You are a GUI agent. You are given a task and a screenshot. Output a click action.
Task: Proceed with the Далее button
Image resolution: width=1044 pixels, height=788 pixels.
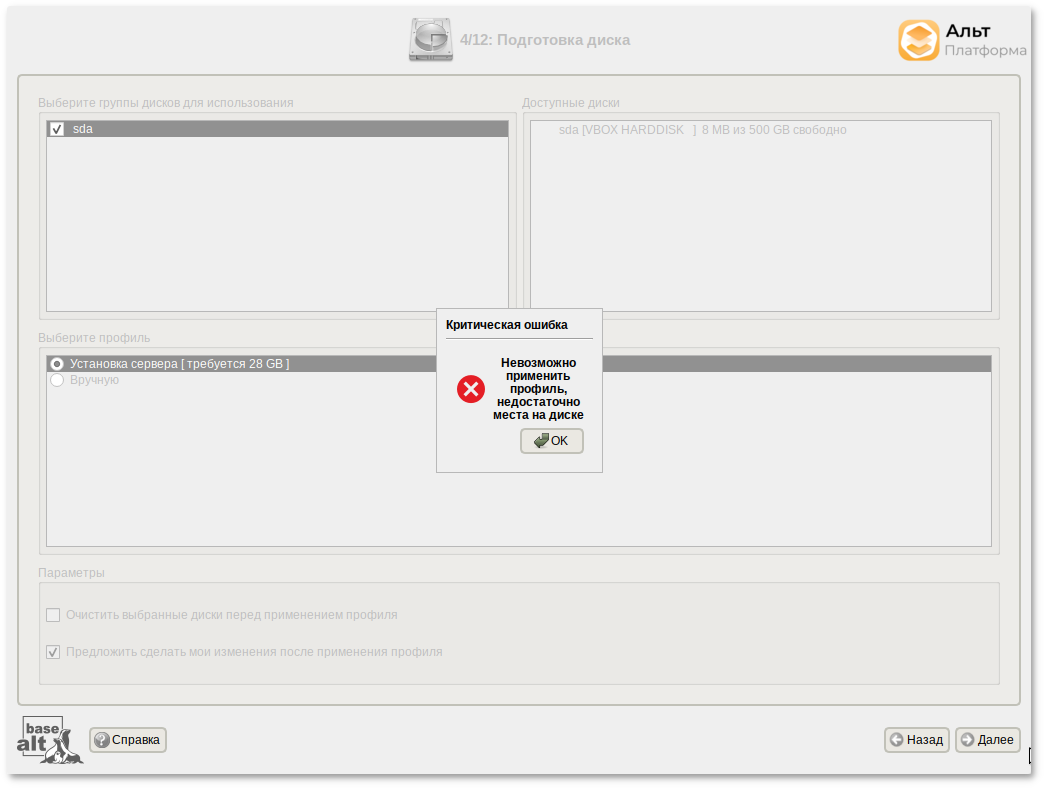(987, 740)
